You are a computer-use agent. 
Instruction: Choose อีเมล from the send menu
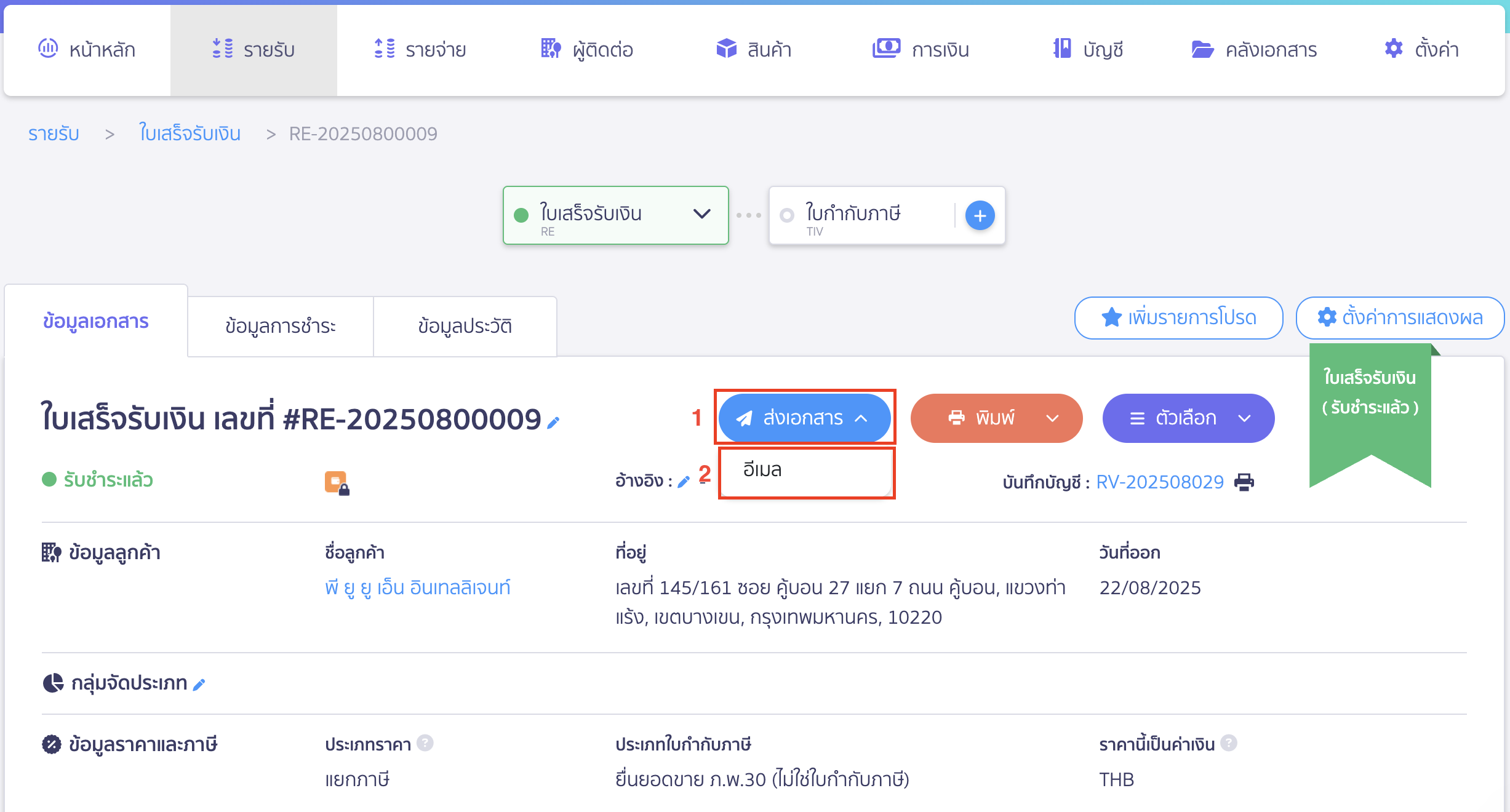pos(806,470)
